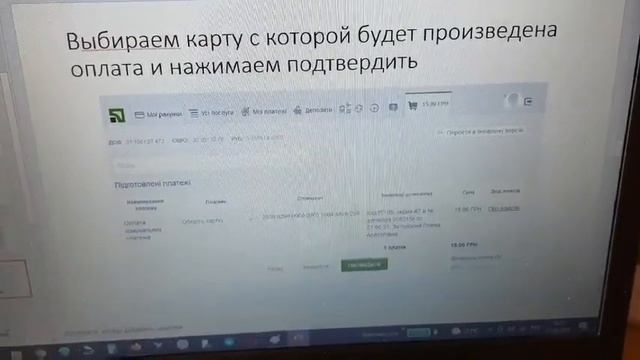Click the battery indicator in system tray

pos(419,332)
